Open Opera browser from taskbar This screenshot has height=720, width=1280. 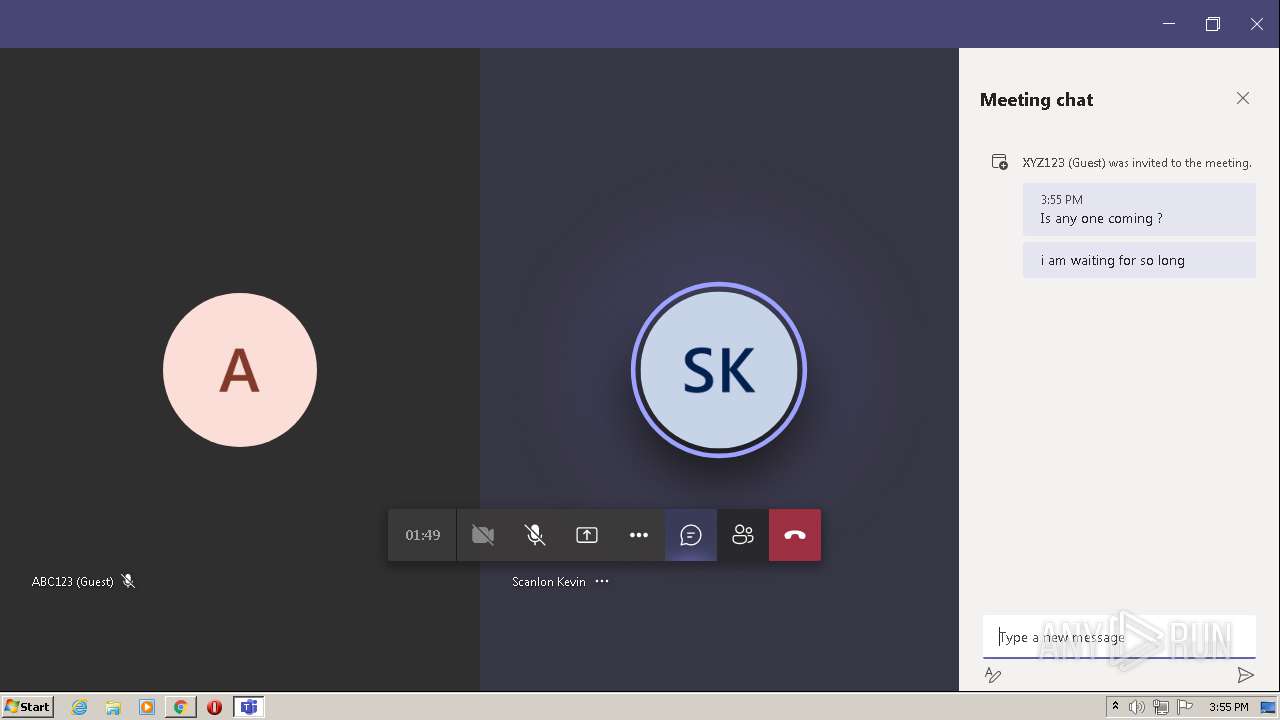click(214, 707)
